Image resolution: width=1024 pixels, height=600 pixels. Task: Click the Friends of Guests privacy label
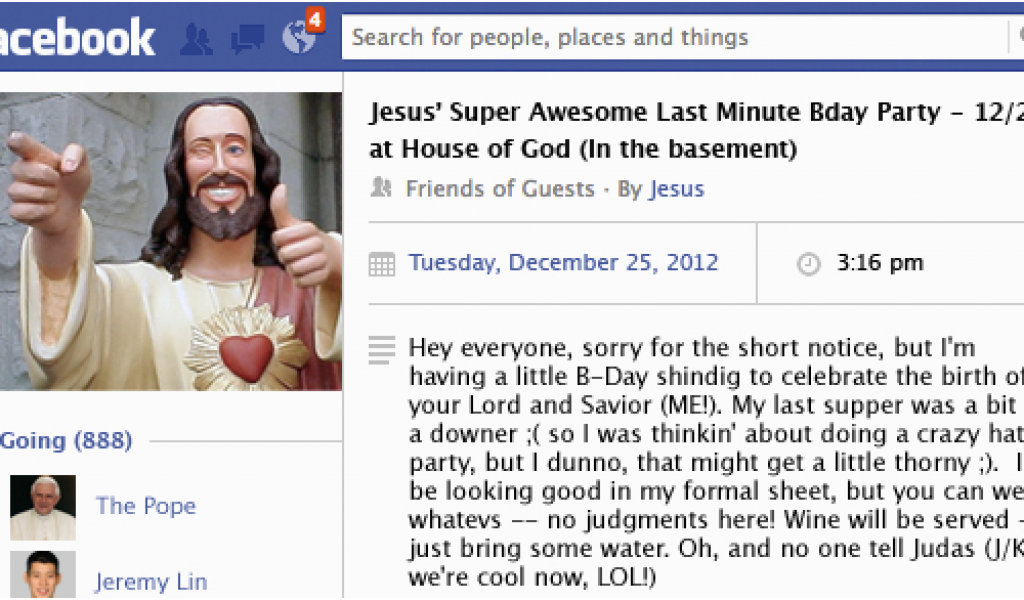coord(500,189)
